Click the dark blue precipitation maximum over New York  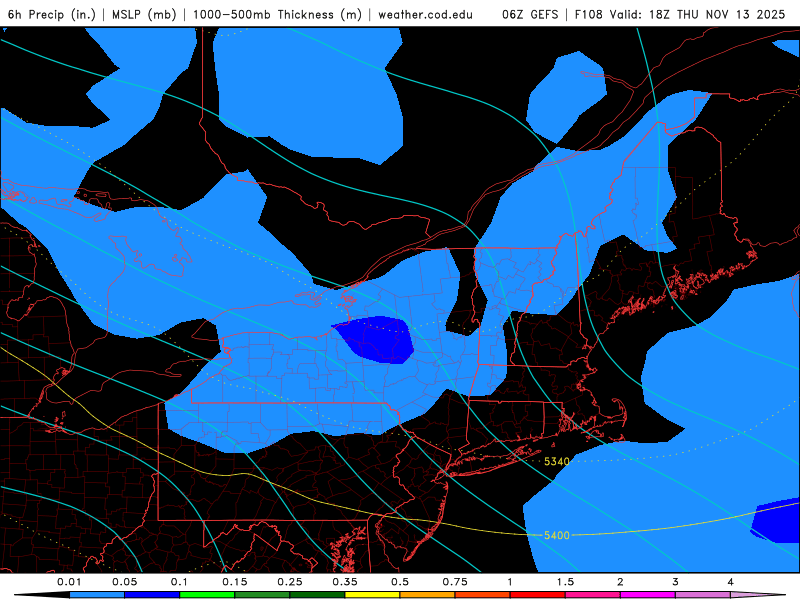point(378,340)
